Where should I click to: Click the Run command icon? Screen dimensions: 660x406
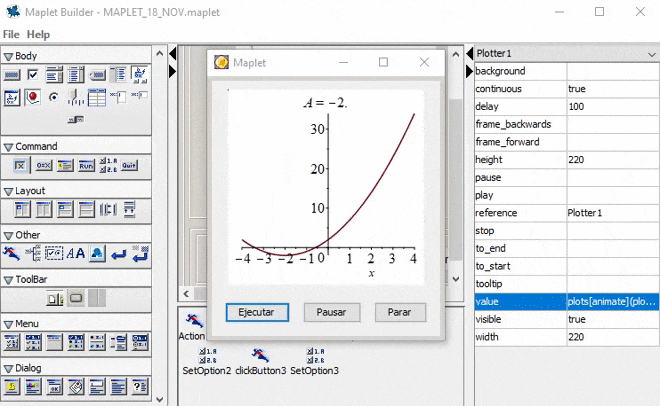pos(86,165)
